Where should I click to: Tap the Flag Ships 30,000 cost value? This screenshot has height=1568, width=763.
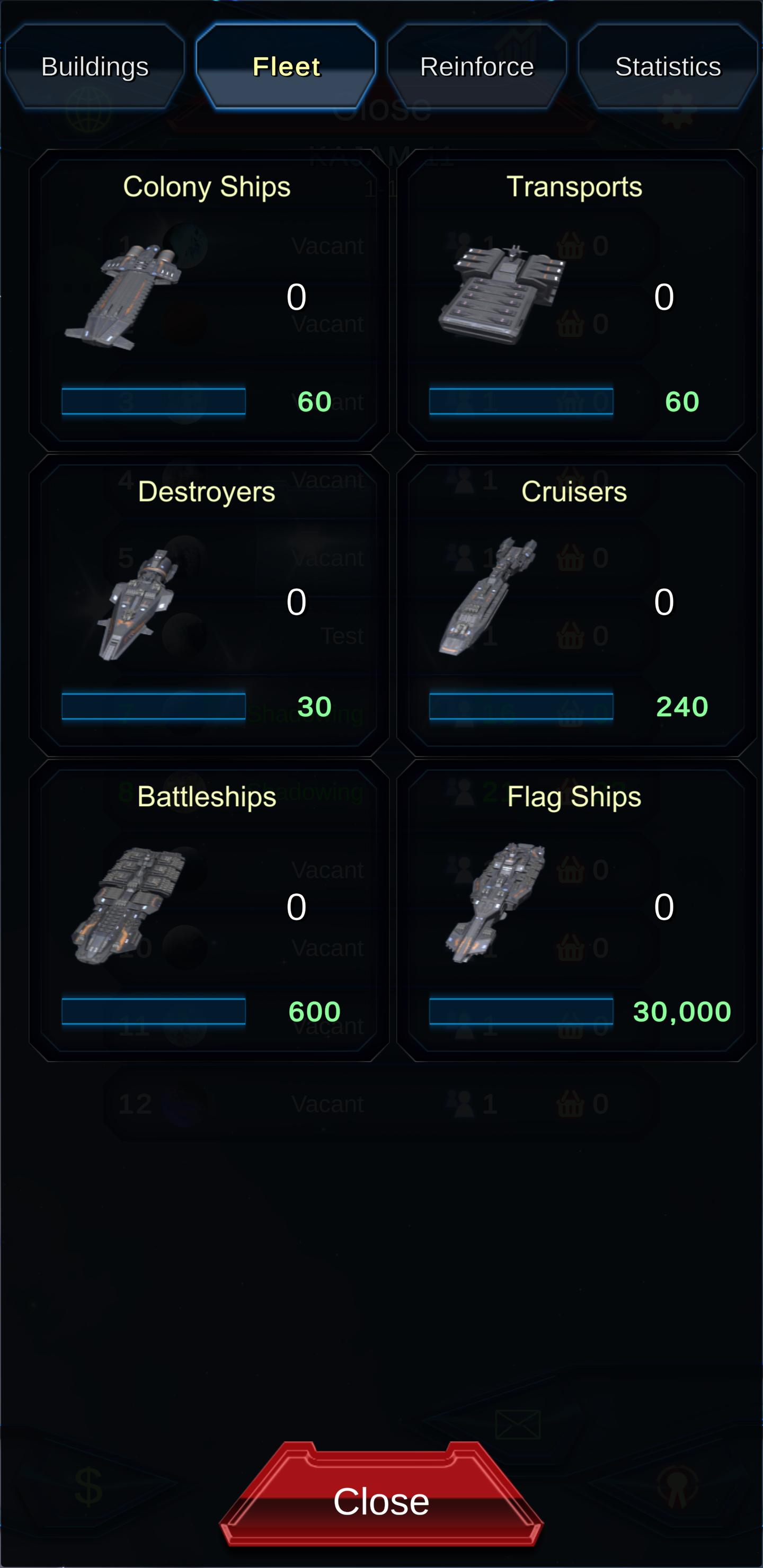point(682,1012)
